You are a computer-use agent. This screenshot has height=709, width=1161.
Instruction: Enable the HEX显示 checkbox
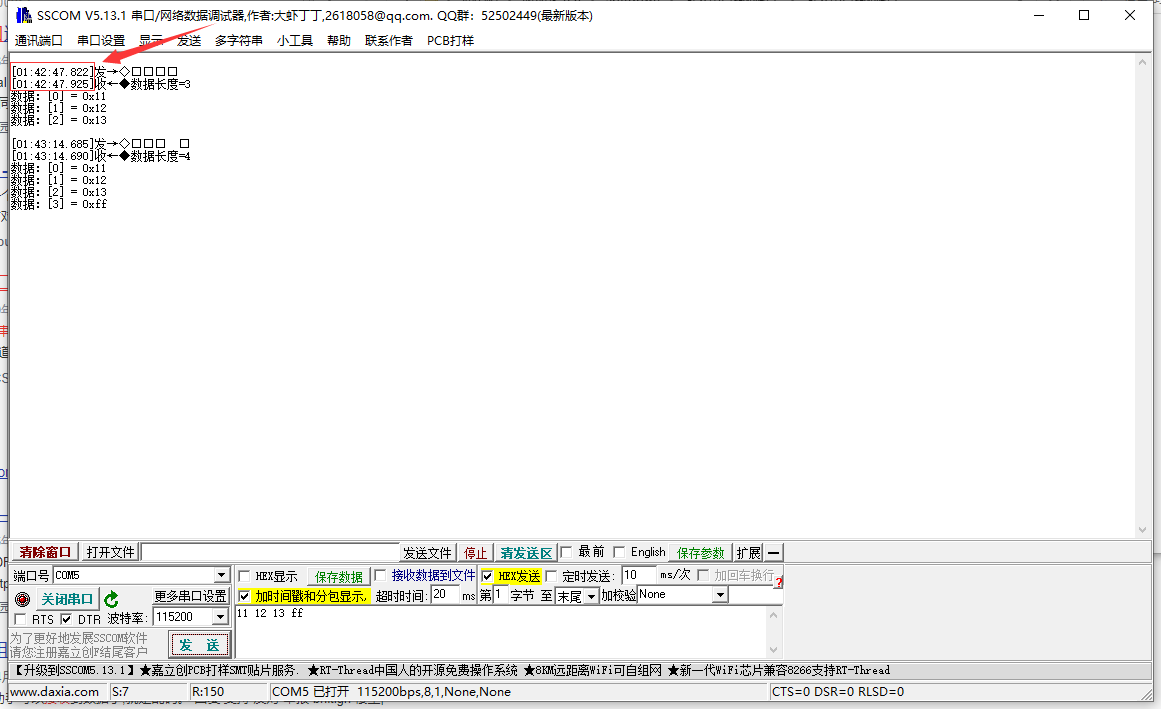pos(243,576)
